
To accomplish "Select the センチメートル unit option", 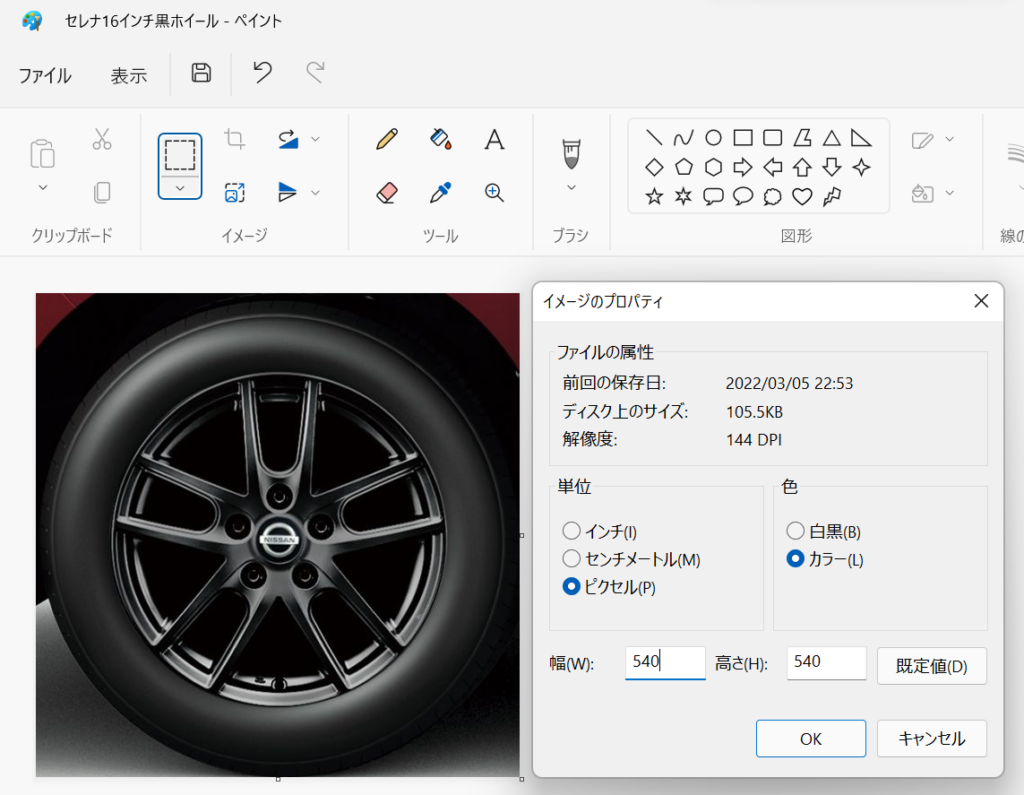I will coord(571,558).
